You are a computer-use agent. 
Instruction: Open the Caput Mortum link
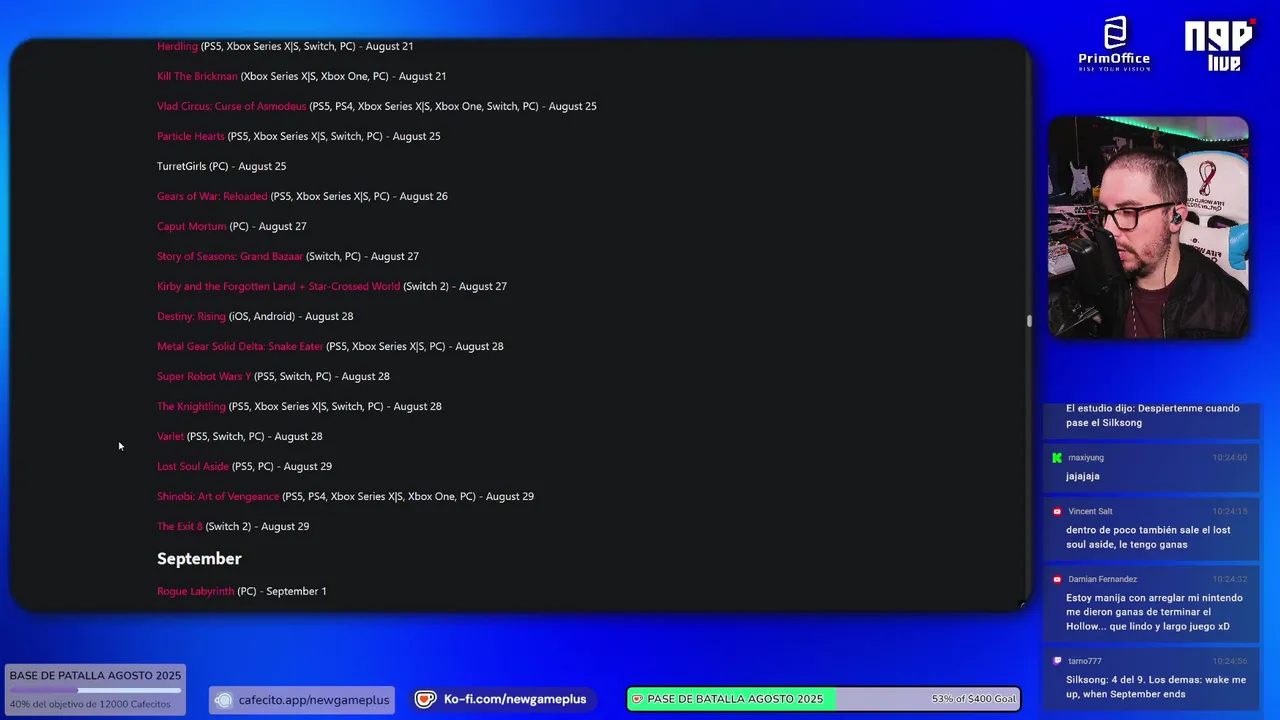tap(191, 226)
